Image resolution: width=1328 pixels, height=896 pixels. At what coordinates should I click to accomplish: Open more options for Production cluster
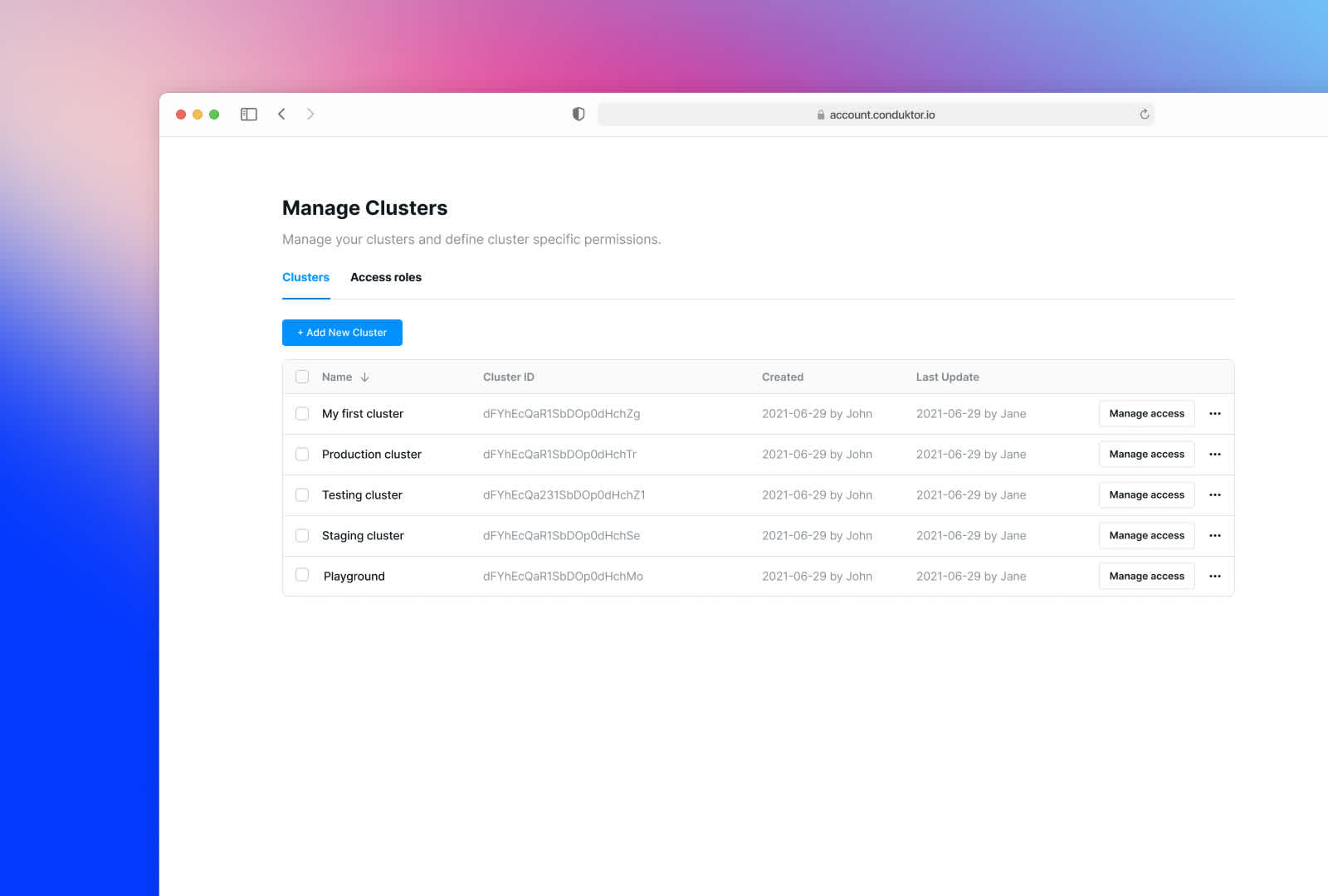point(1215,455)
